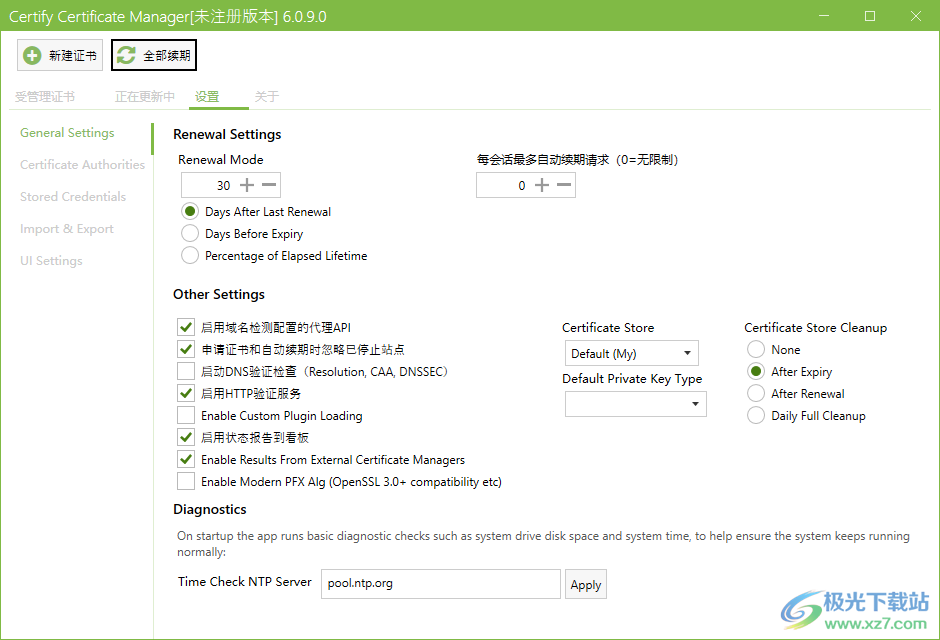Select Days After Last Renewal mode

click(190, 212)
